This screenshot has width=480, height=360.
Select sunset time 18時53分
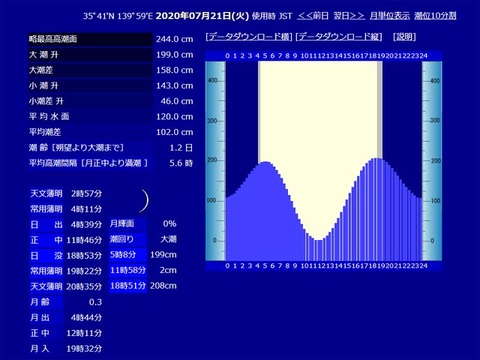coord(84,256)
